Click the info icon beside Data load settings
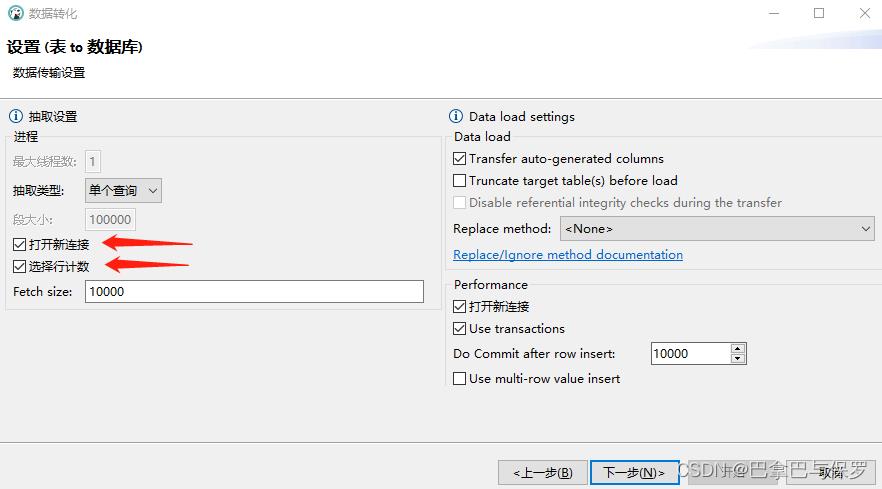Viewport: 882px width, 489px height. tap(456, 116)
